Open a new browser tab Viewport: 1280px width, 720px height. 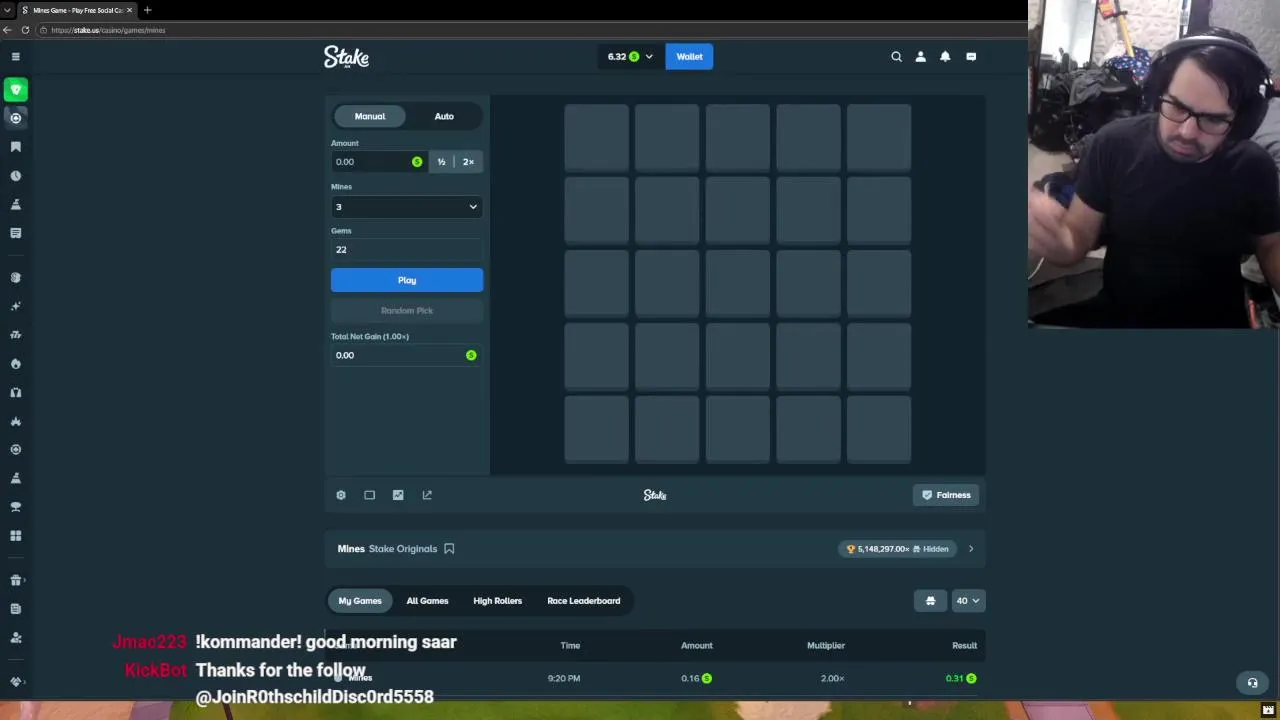[x=147, y=10]
